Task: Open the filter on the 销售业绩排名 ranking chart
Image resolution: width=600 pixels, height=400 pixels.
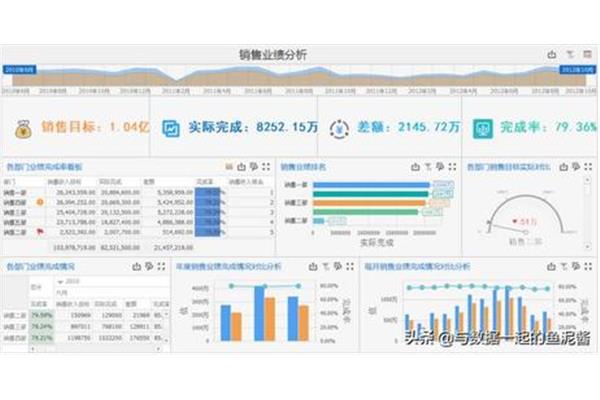Action: [x=428, y=167]
